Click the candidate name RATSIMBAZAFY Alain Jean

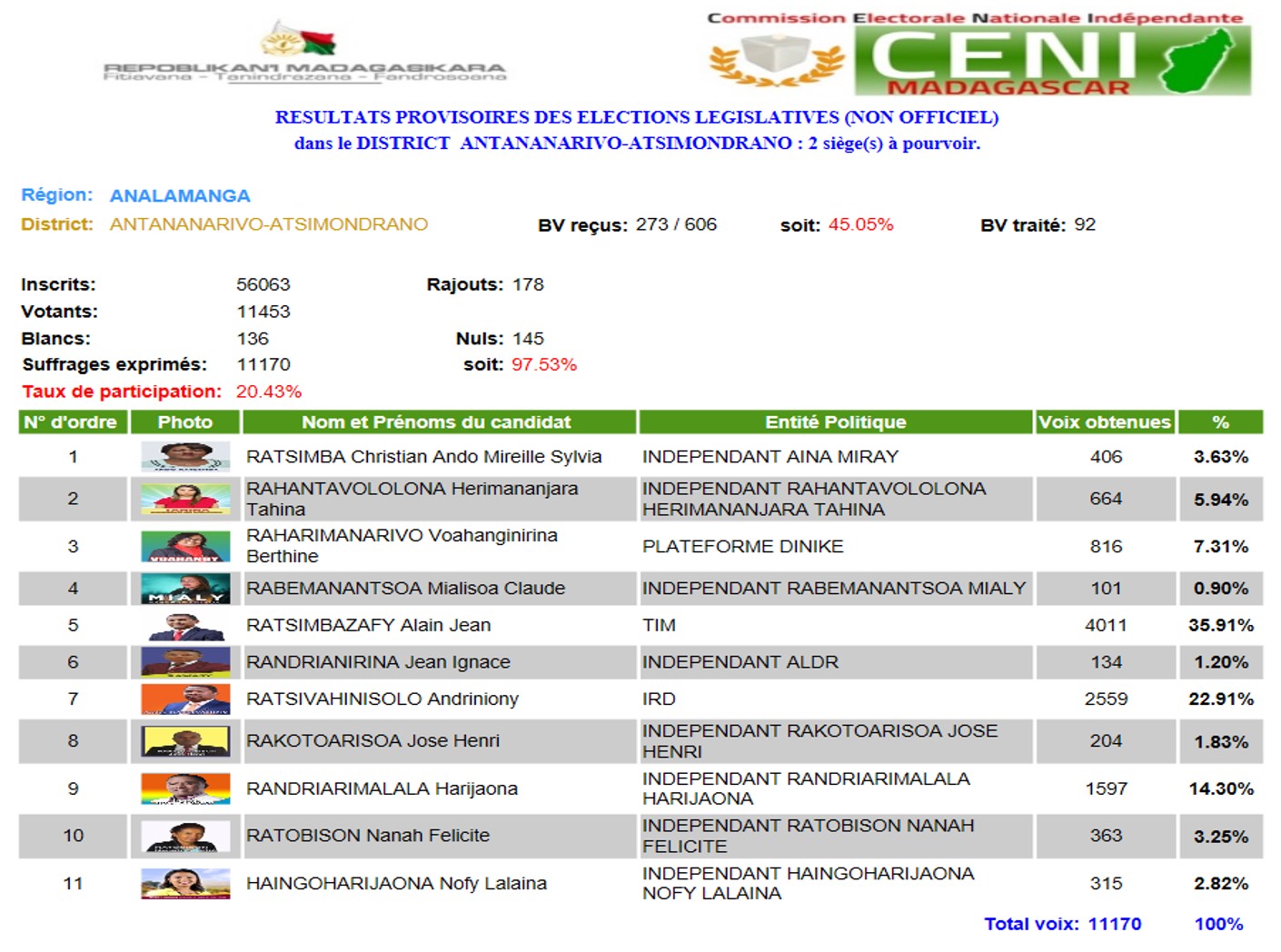pyautogui.click(x=369, y=625)
